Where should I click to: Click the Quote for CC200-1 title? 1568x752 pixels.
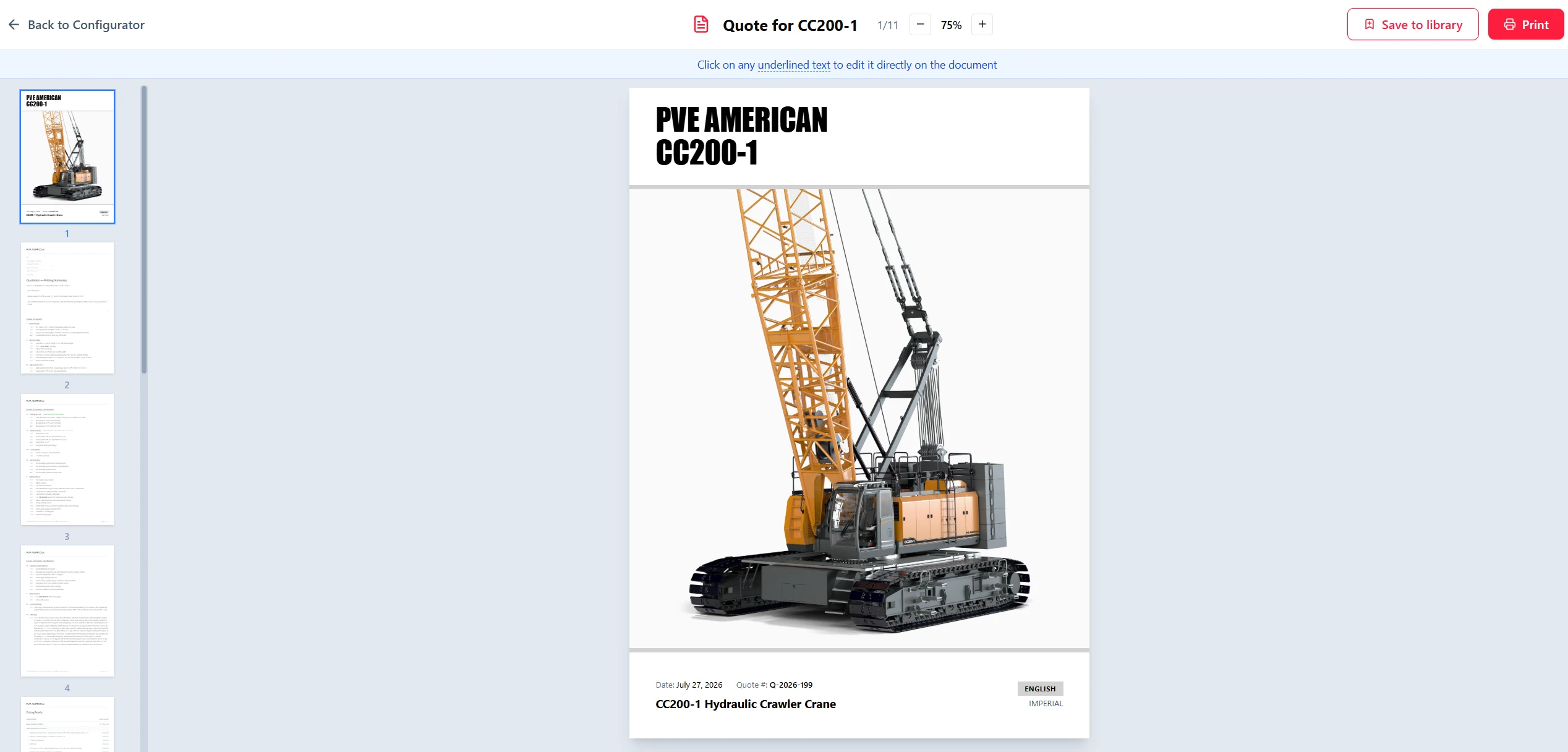[x=790, y=25]
